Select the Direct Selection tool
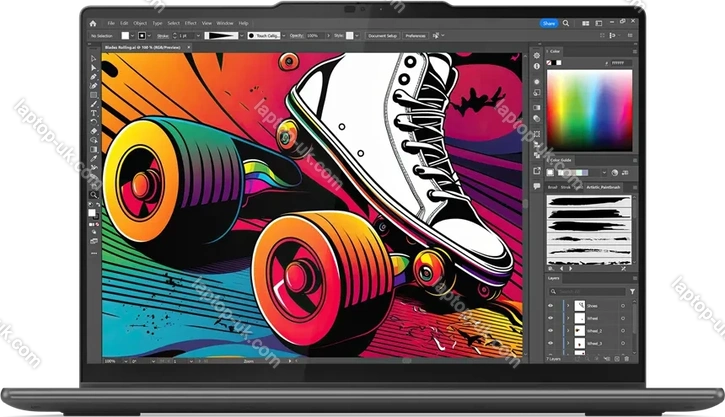725x417 pixels. (x=94, y=67)
